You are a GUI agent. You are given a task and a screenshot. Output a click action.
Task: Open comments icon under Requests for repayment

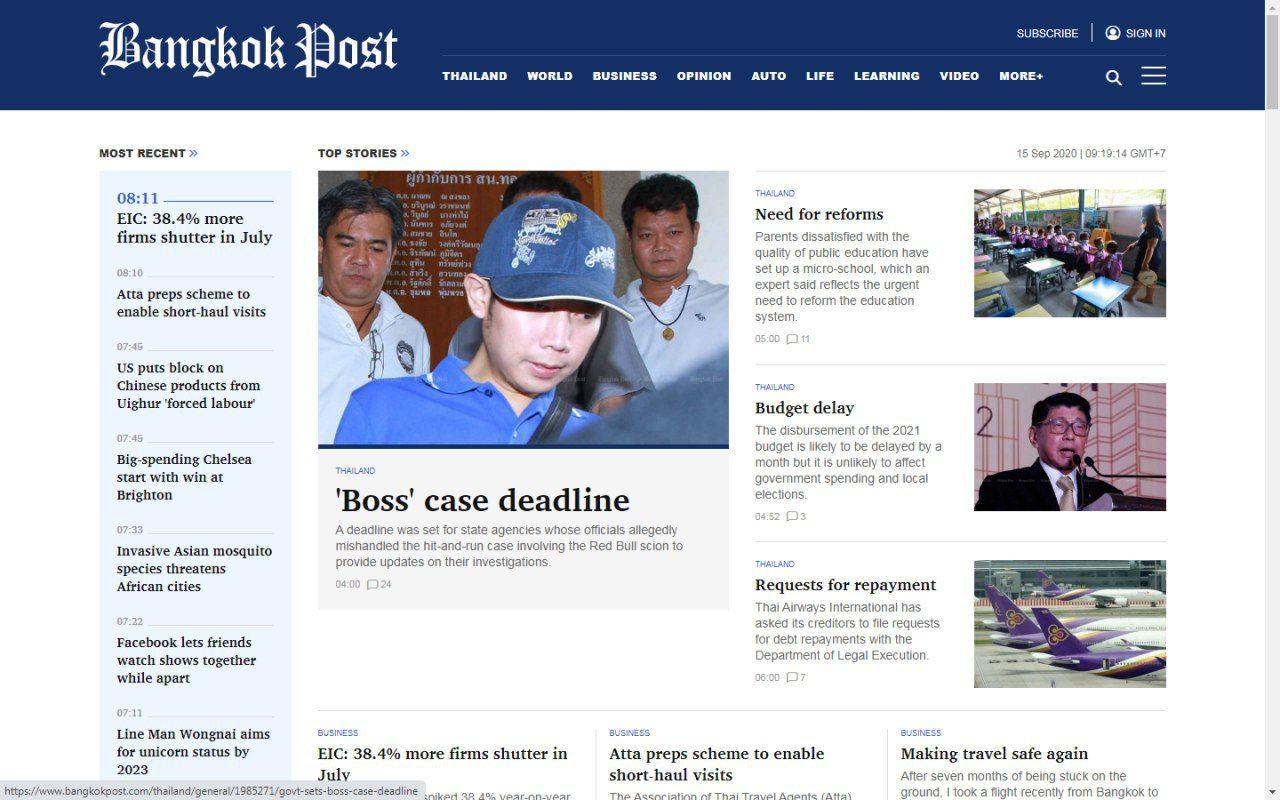[x=792, y=678]
